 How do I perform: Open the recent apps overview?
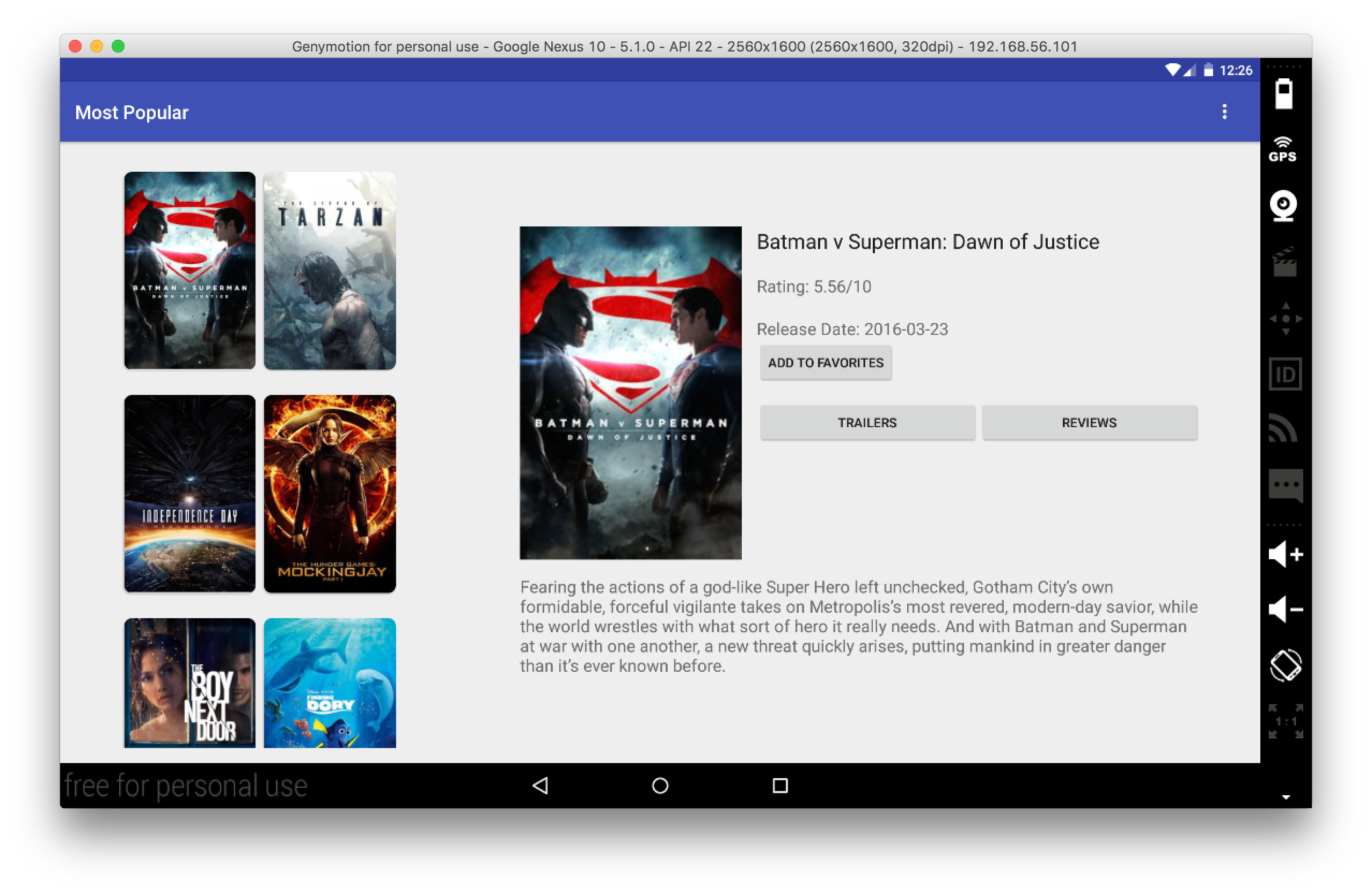click(x=779, y=786)
